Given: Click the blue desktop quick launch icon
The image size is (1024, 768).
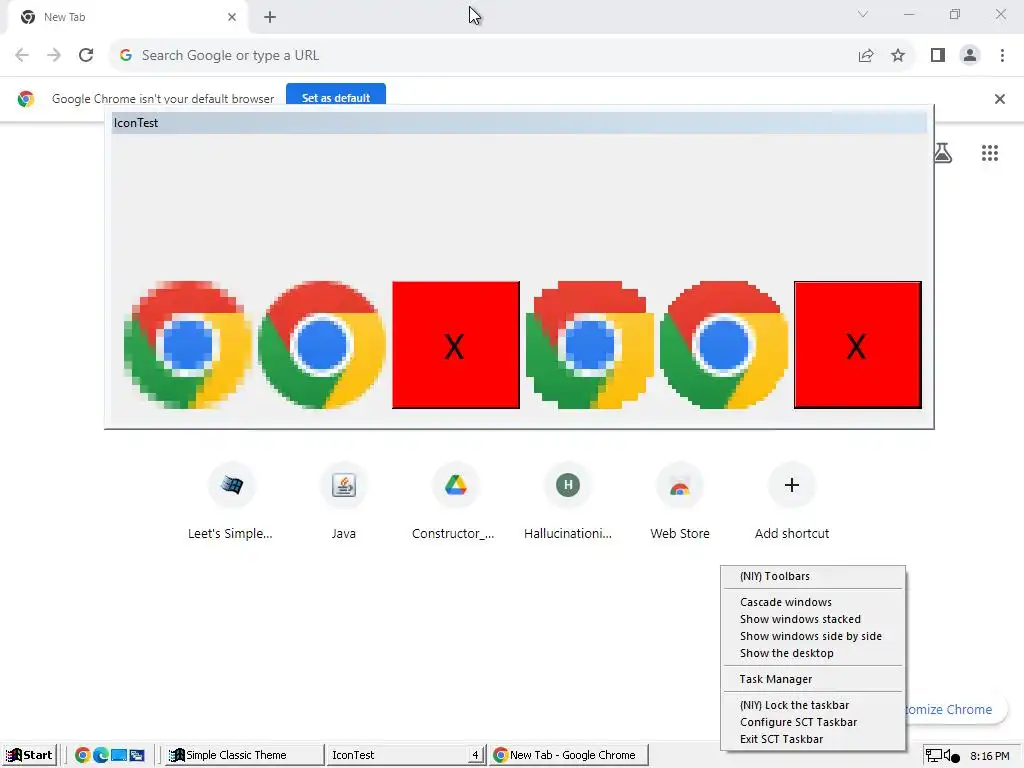Looking at the screenshot, I should coord(119,755).
